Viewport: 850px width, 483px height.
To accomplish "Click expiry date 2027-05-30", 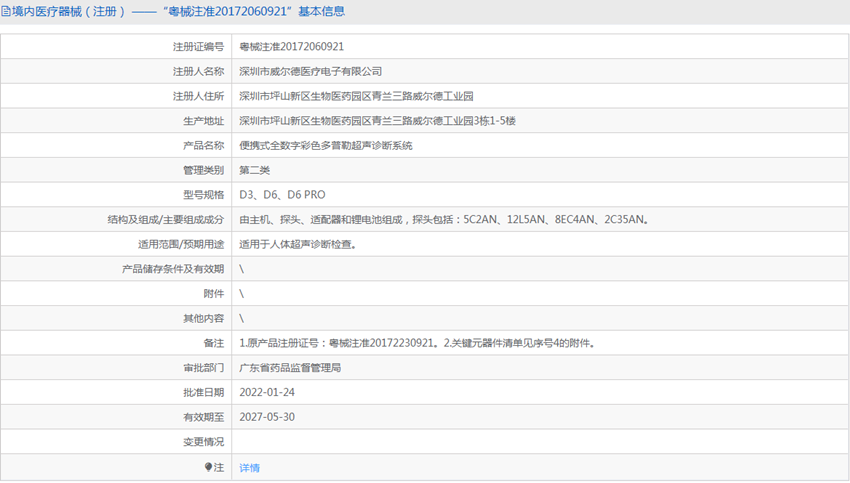I will (x=267, y=417).
